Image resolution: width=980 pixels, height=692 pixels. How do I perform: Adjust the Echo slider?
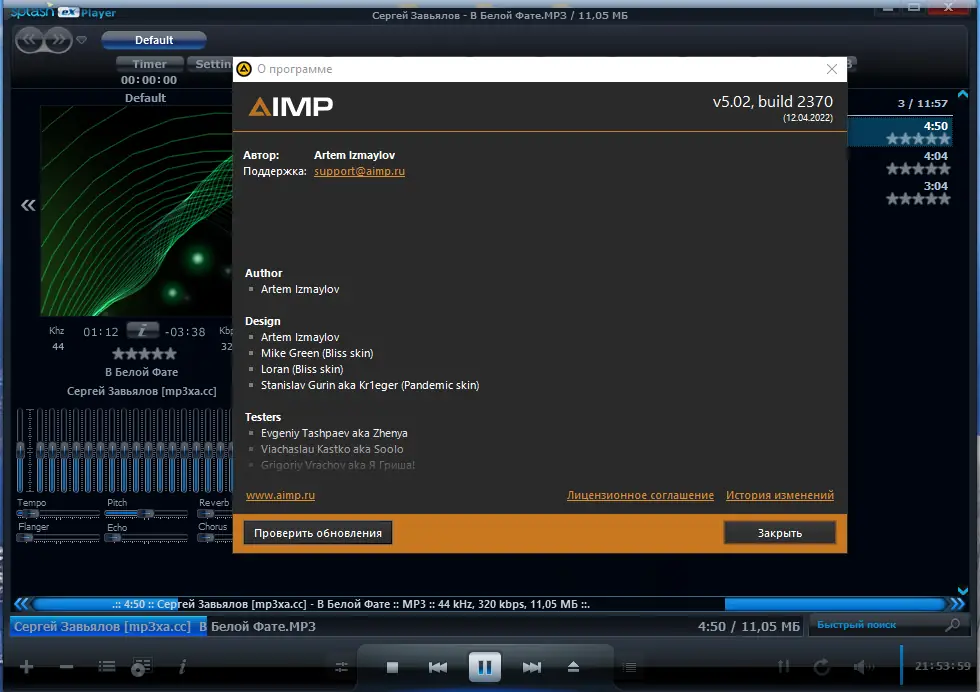pos(146,538)
